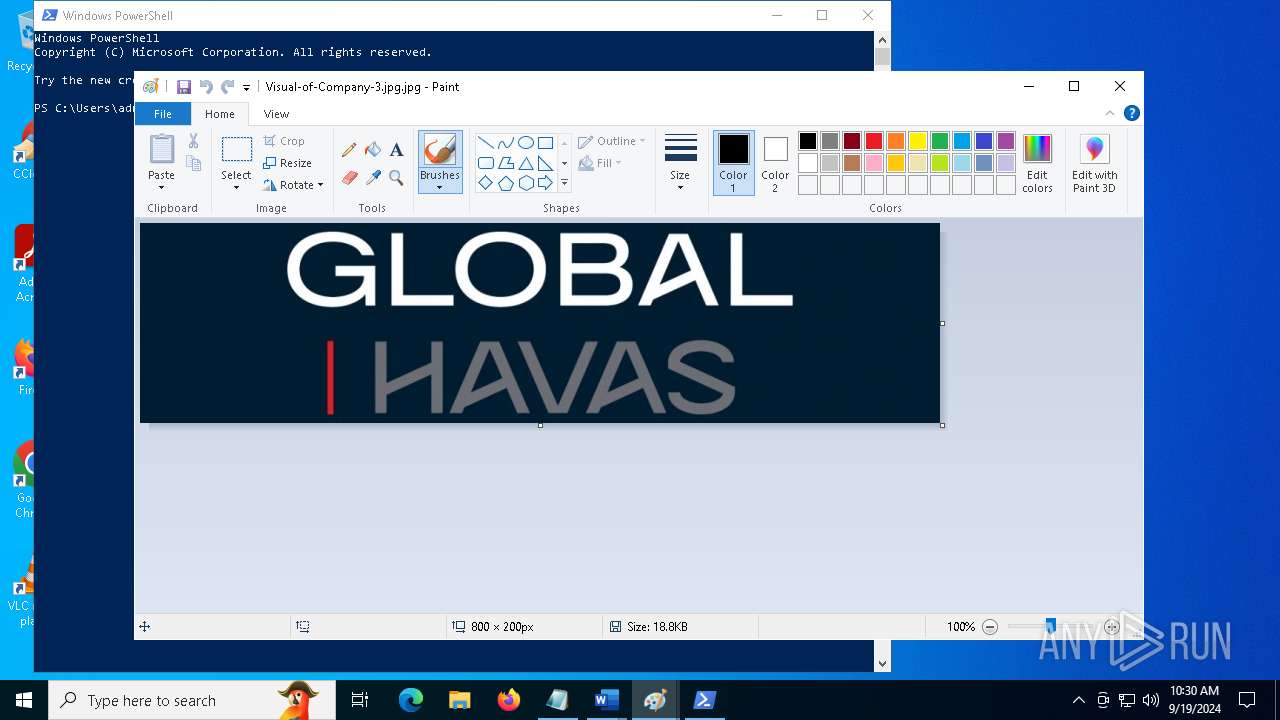Activate Color 1 foreground selector
The image size is (1280, 720).
(733, 162)
